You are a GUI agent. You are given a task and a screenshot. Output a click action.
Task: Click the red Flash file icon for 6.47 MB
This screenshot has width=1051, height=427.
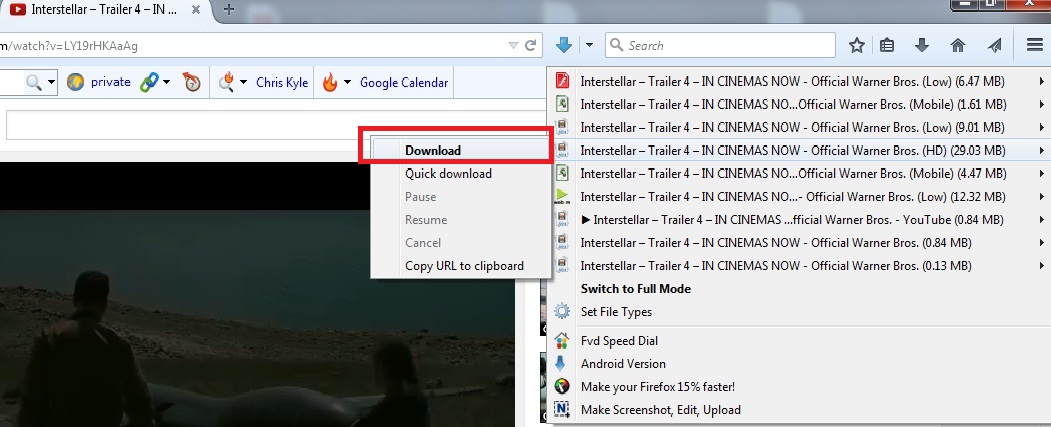562,82
